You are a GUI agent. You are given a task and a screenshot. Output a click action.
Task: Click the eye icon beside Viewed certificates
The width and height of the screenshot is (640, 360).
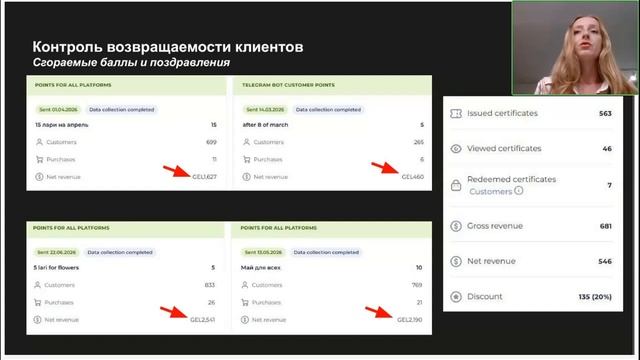pos(456,149)
